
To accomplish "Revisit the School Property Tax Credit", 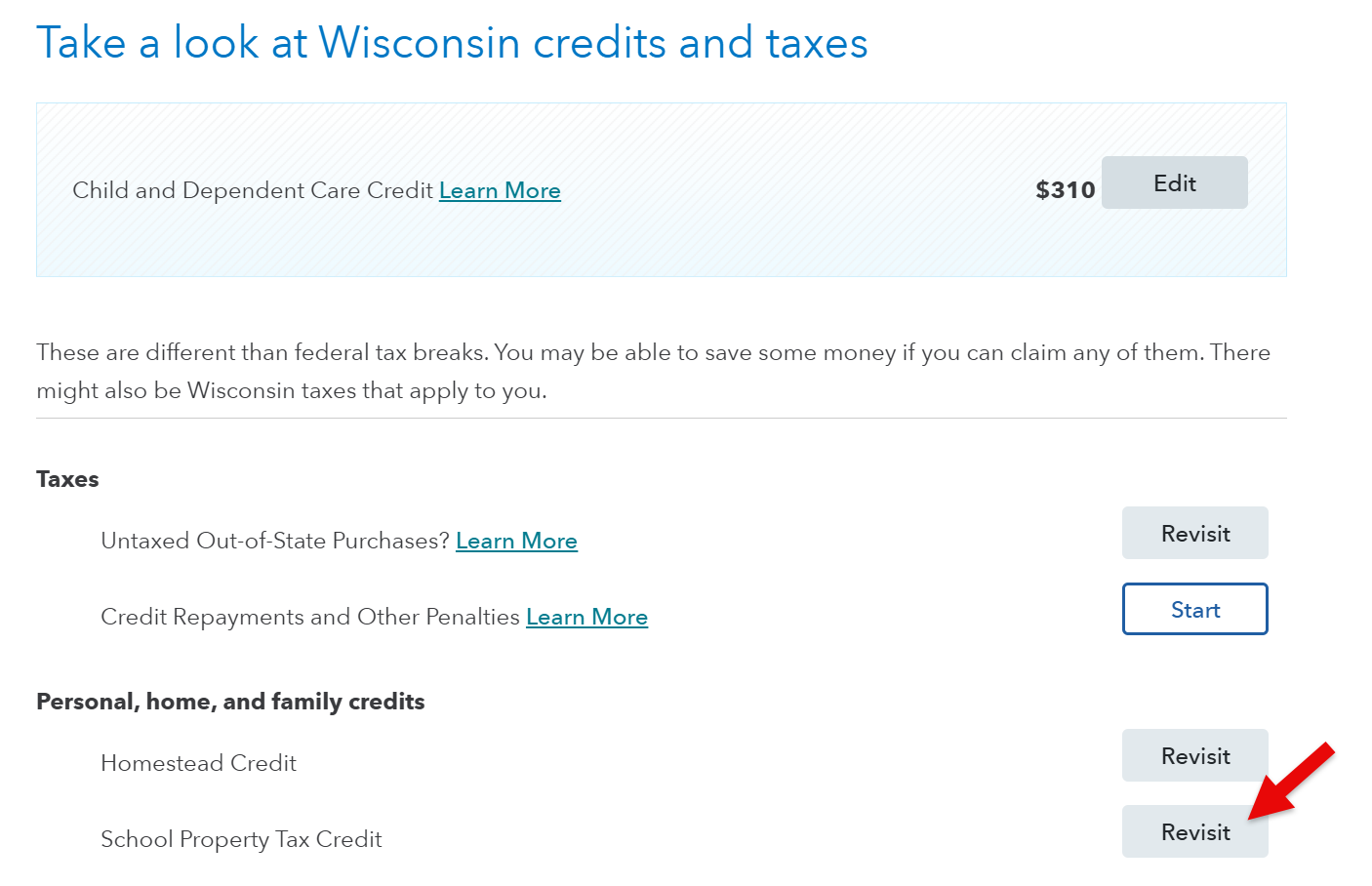I will [x=1194, y=831].
